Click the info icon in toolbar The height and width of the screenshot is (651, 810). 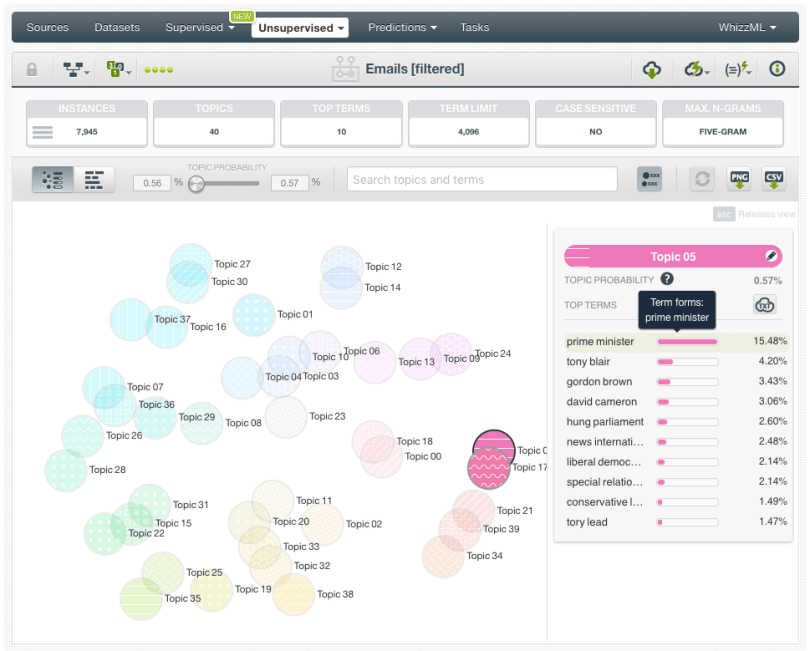(x=777, y=70)
